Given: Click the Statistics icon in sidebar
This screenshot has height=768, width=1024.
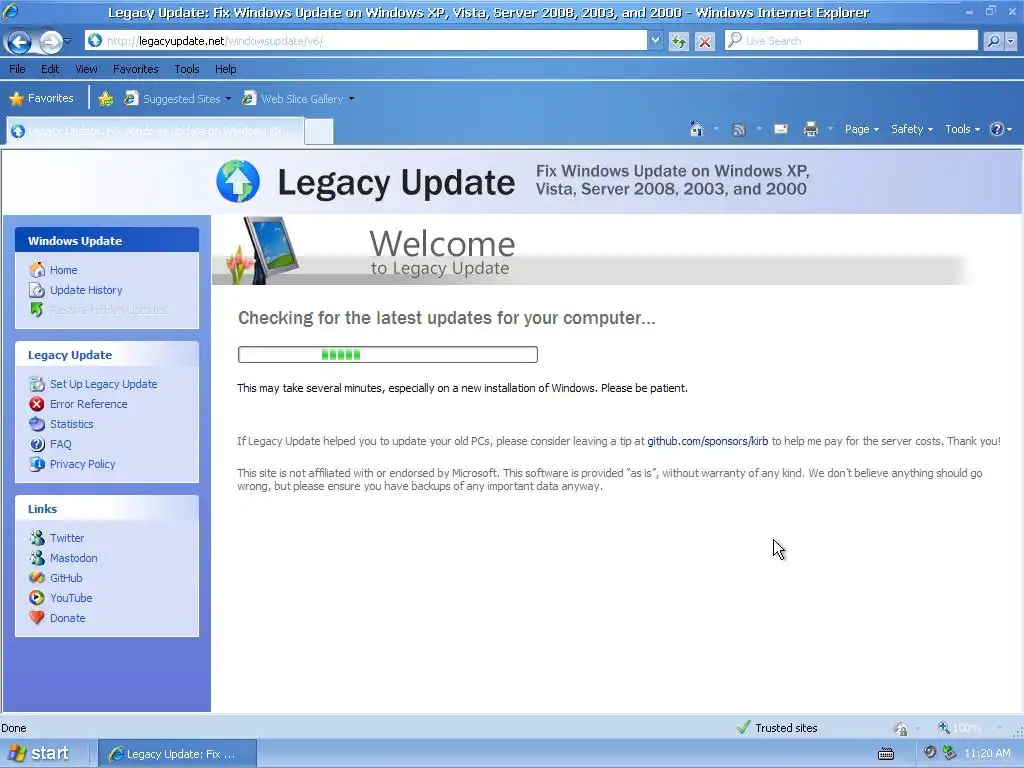Looking at the screenshot, I should (37, 424).
